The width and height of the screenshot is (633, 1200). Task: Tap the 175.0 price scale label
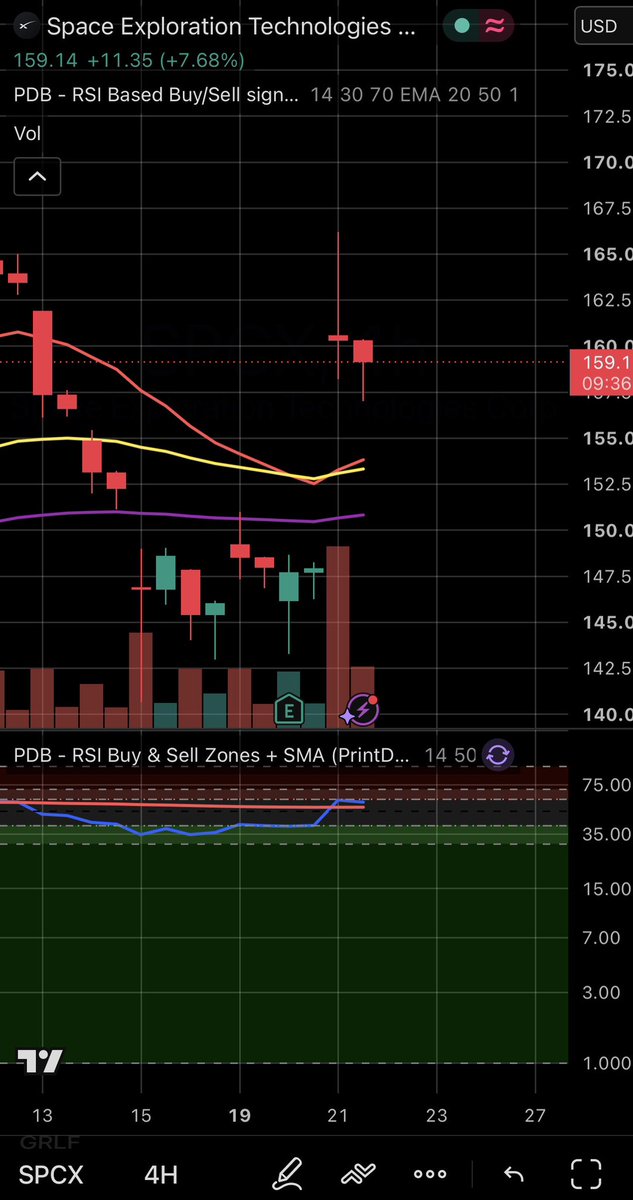608,70
